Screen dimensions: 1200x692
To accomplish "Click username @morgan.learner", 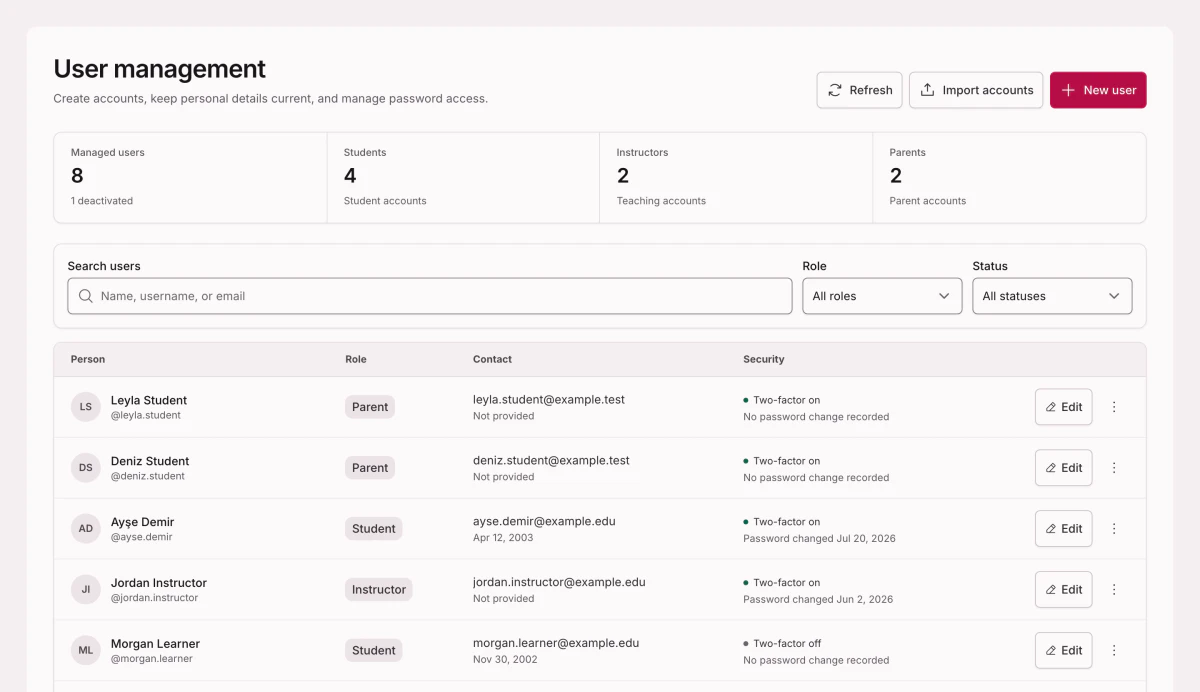I will (x=152, y=659).
